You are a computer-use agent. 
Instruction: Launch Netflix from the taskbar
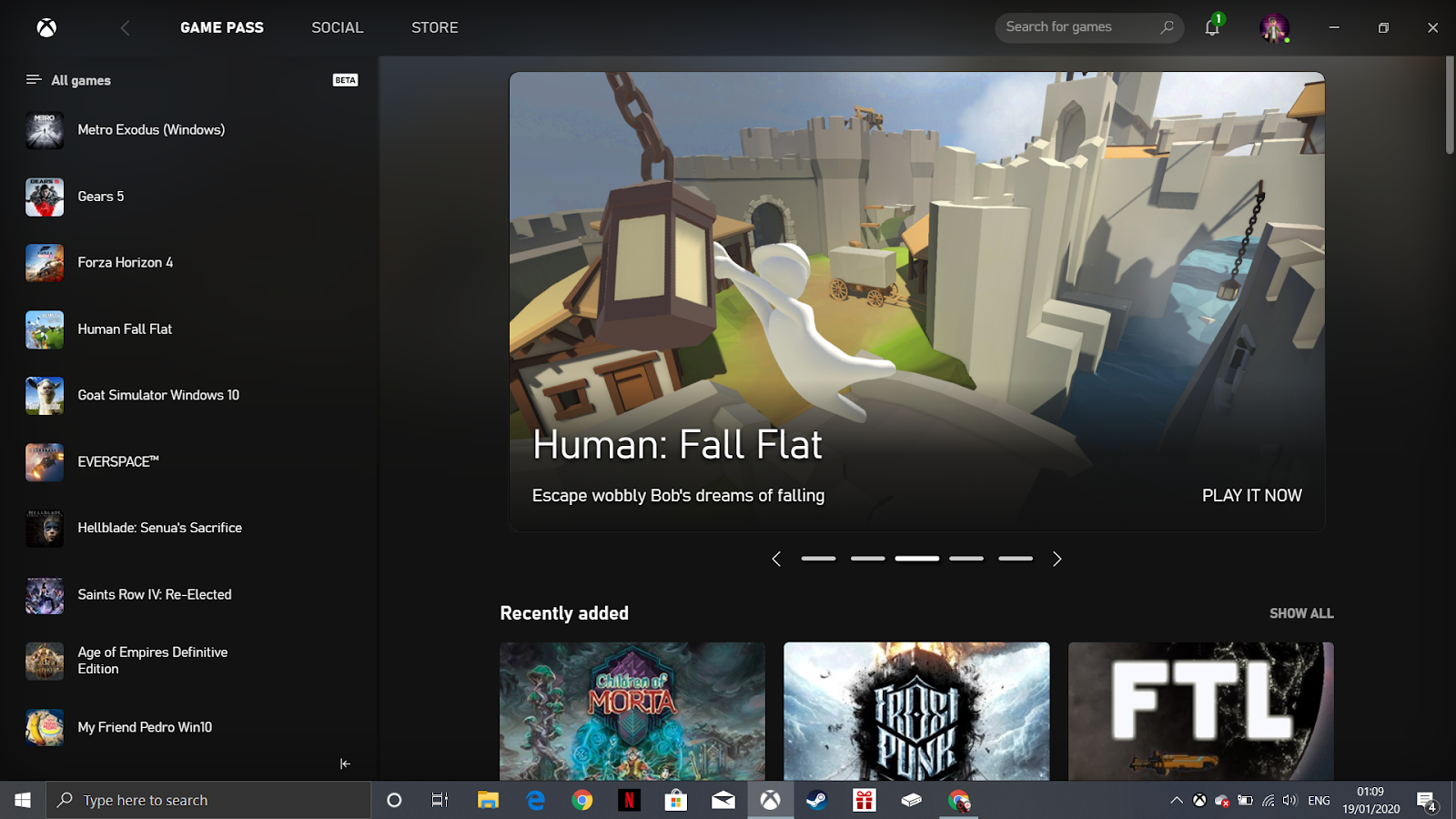click(x=629, y=800)
